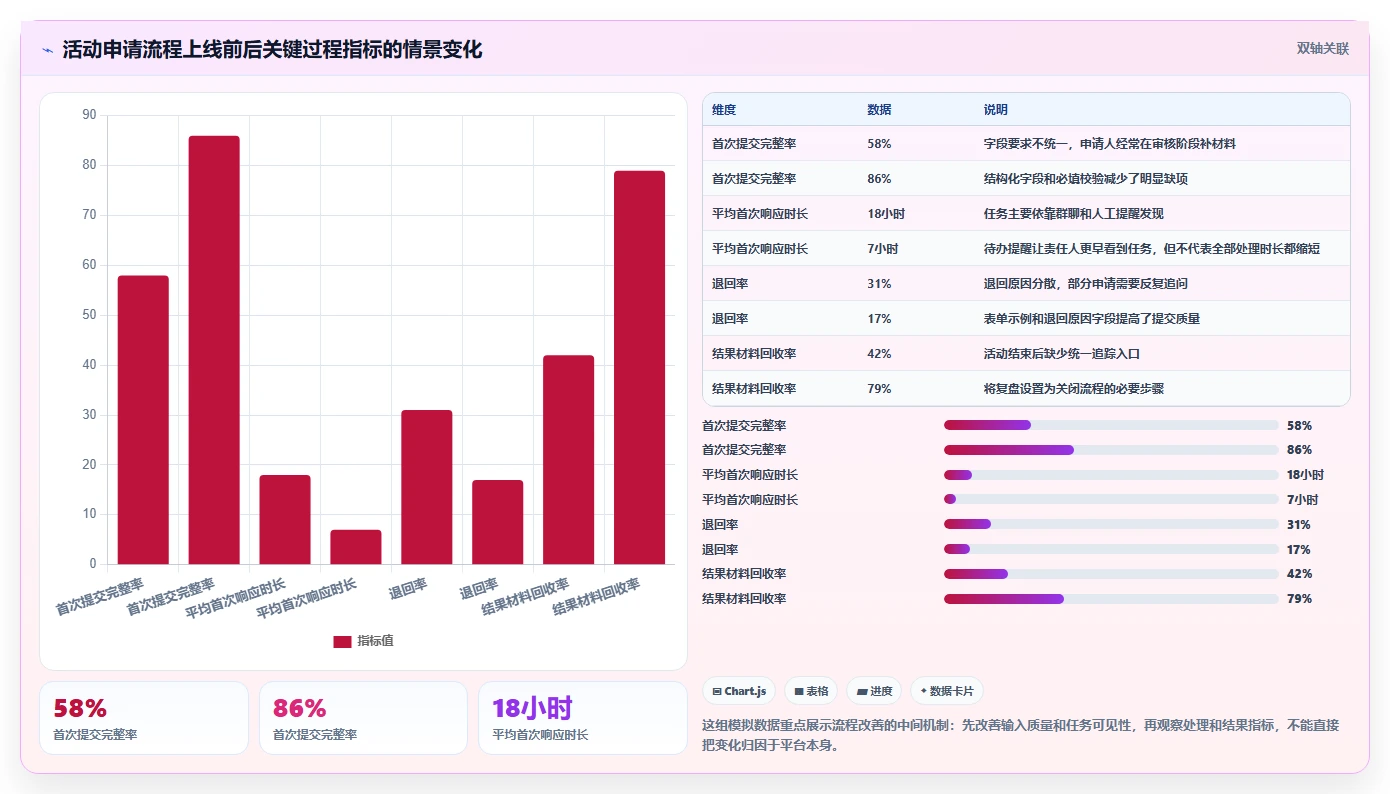Click the chart bar reaching value 58
Viewport: 1390px width, 794px height.
click(143, 420)
